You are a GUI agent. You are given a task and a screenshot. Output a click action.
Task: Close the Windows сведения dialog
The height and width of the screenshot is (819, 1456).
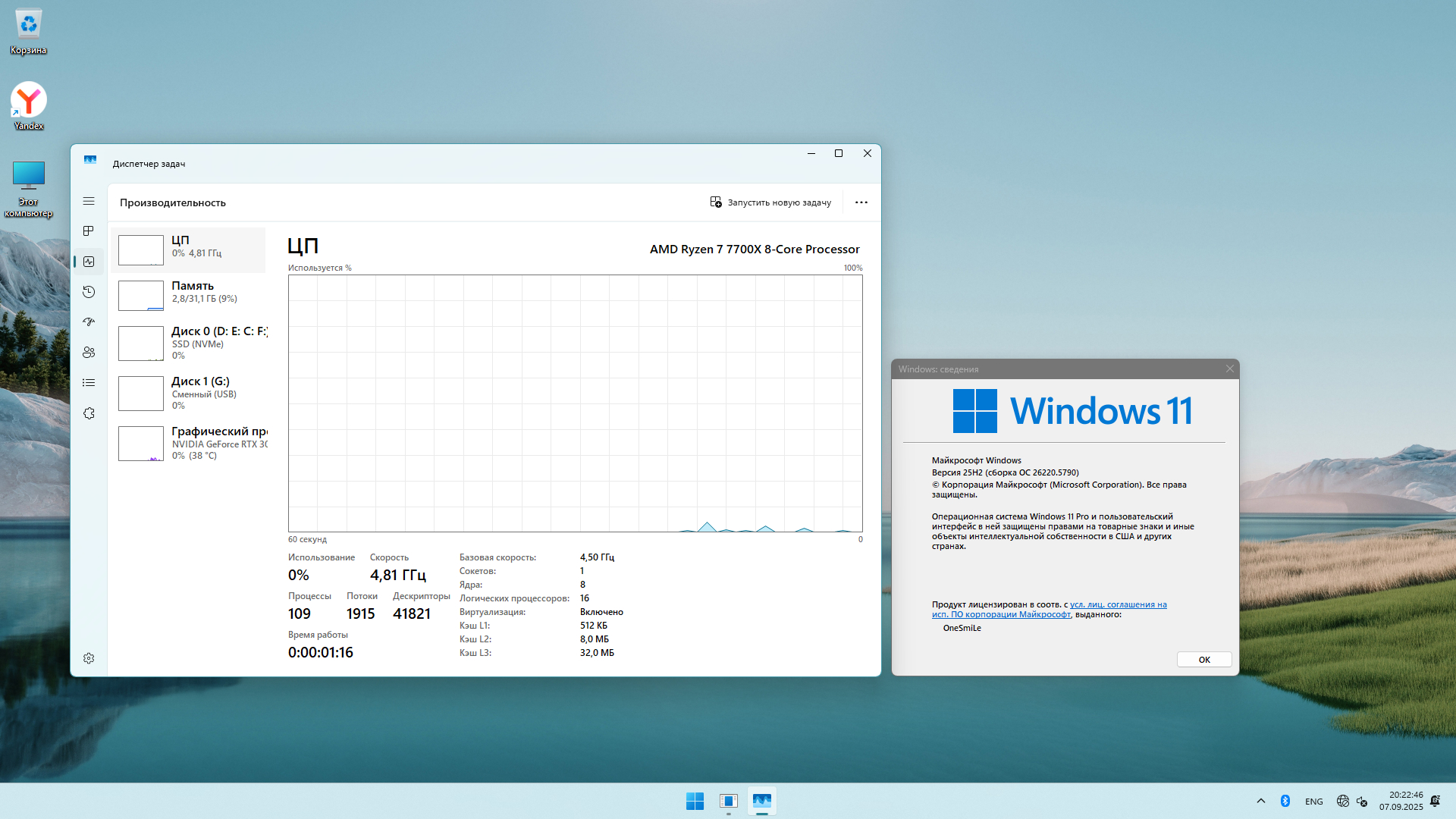(x=1229, y=369)
